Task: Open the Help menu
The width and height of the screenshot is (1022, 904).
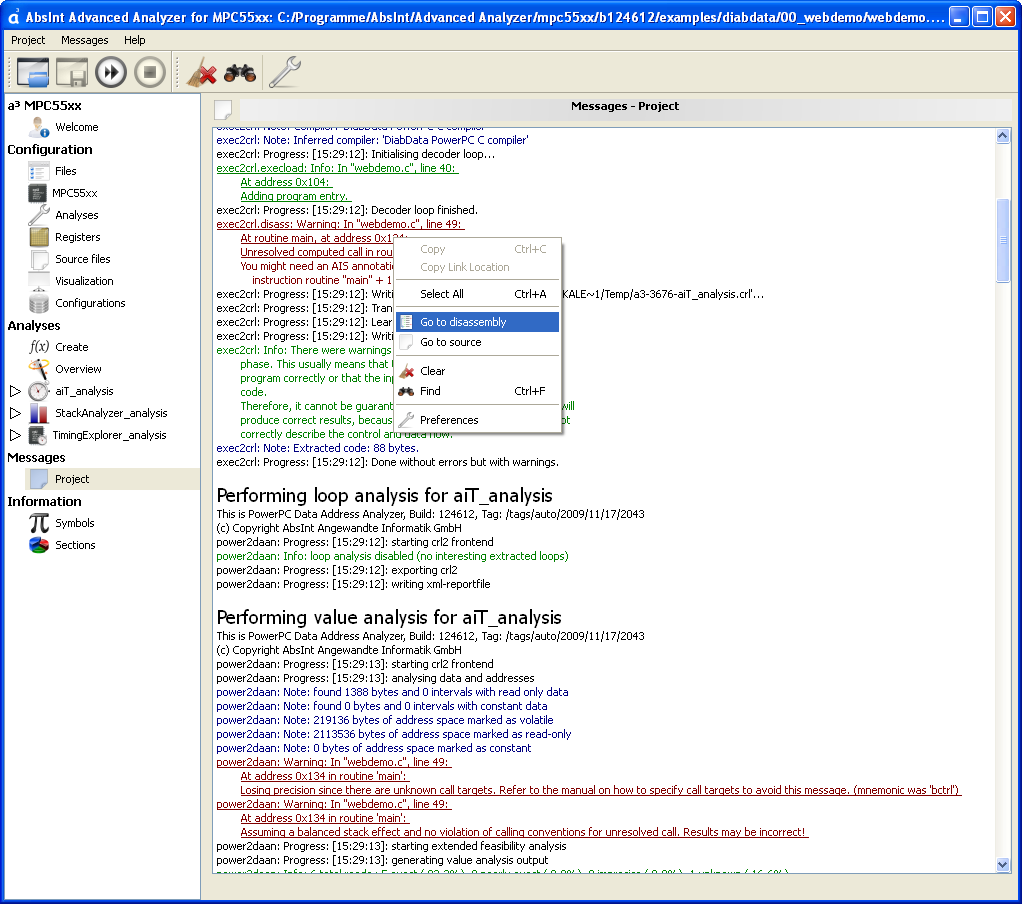Action: (135, 40)
